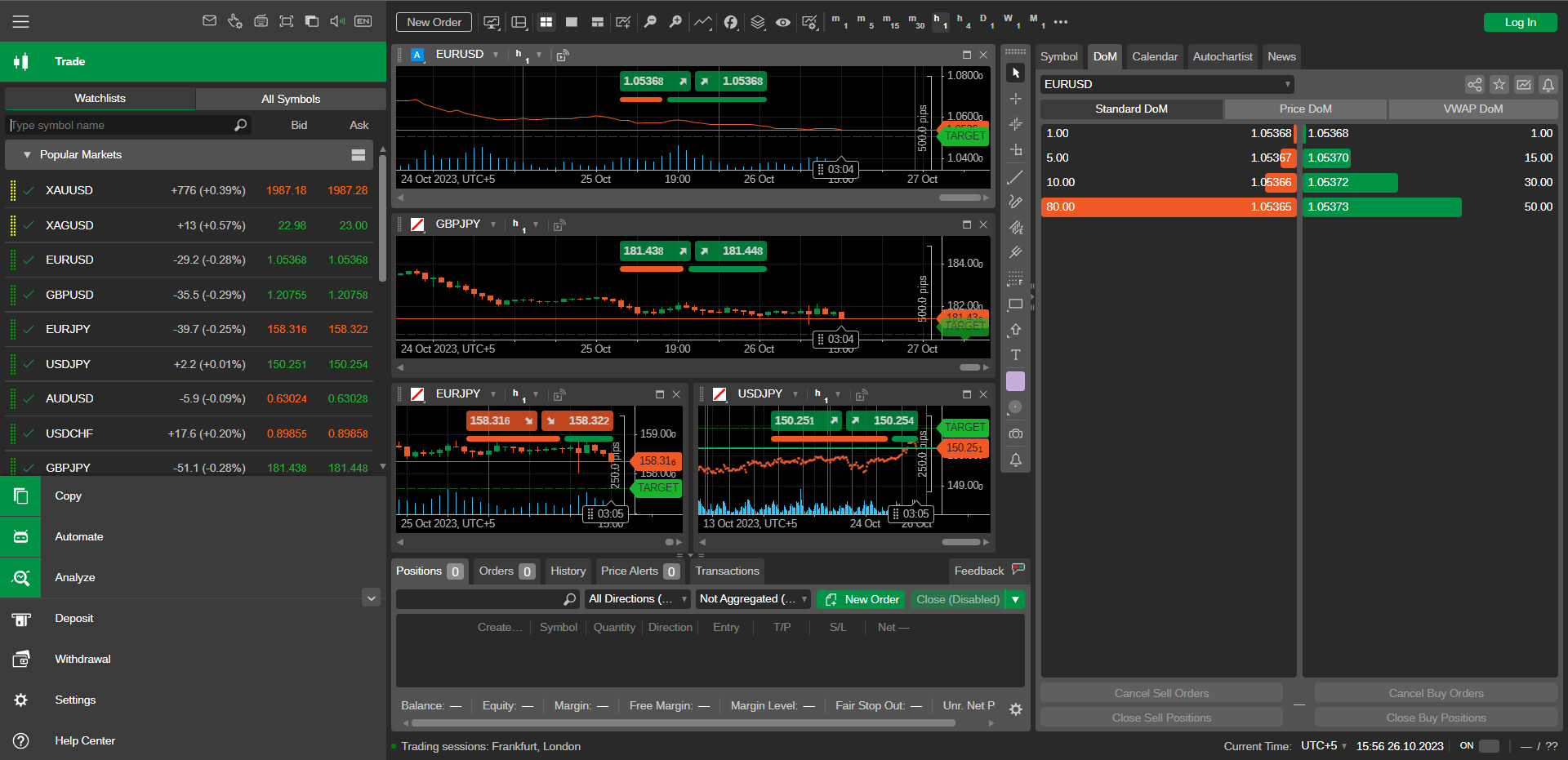Click the share icon in DoM panel
Viewport: 1568px width, 760px height.
[x=1474, y=84]
